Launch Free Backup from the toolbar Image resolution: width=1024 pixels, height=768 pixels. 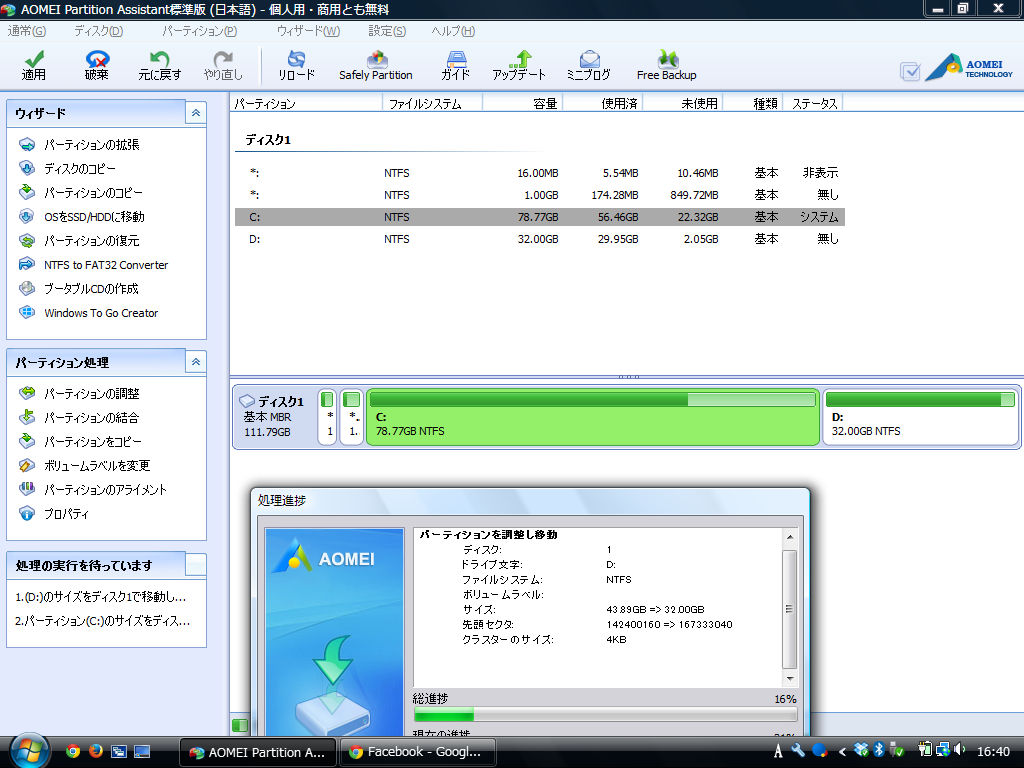(666, 65)
